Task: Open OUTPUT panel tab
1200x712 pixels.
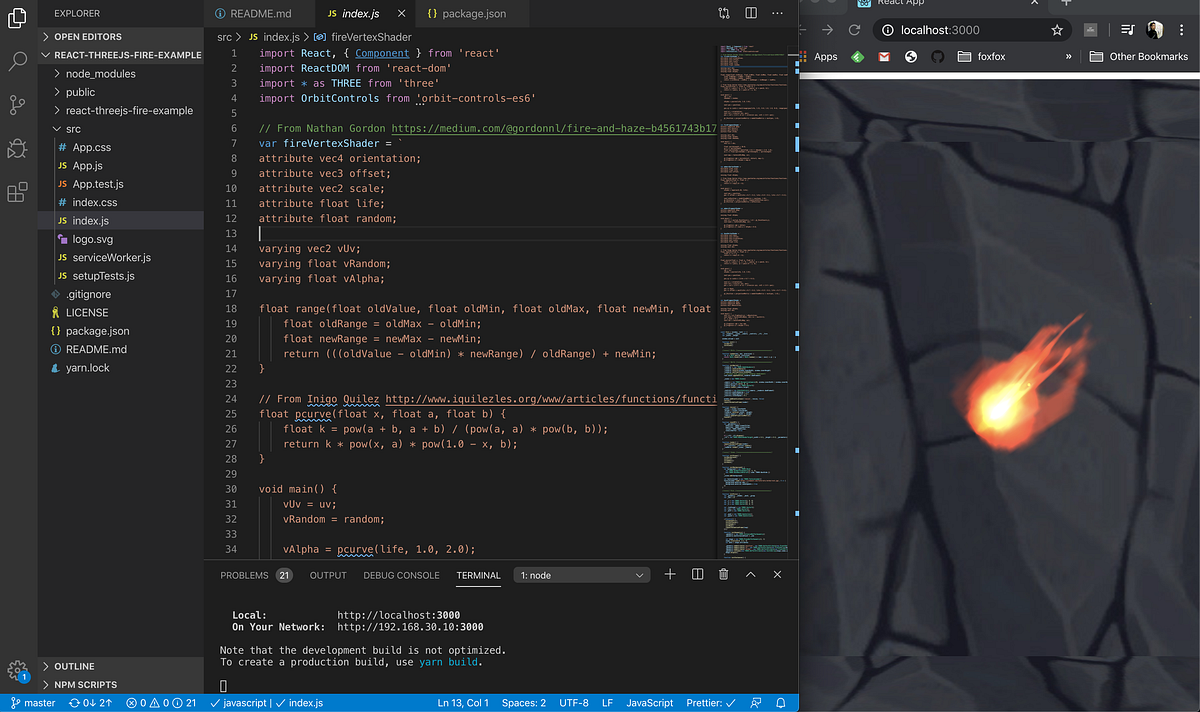Action: point(328,575)
